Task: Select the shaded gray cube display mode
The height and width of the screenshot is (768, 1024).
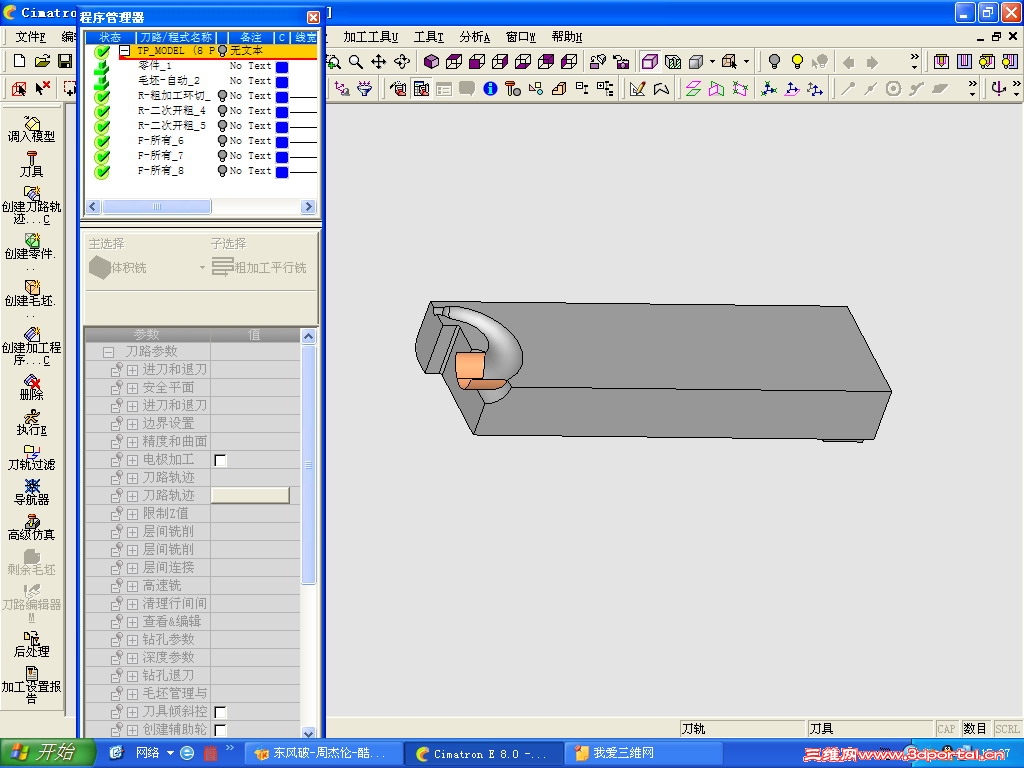Action: 696,62
